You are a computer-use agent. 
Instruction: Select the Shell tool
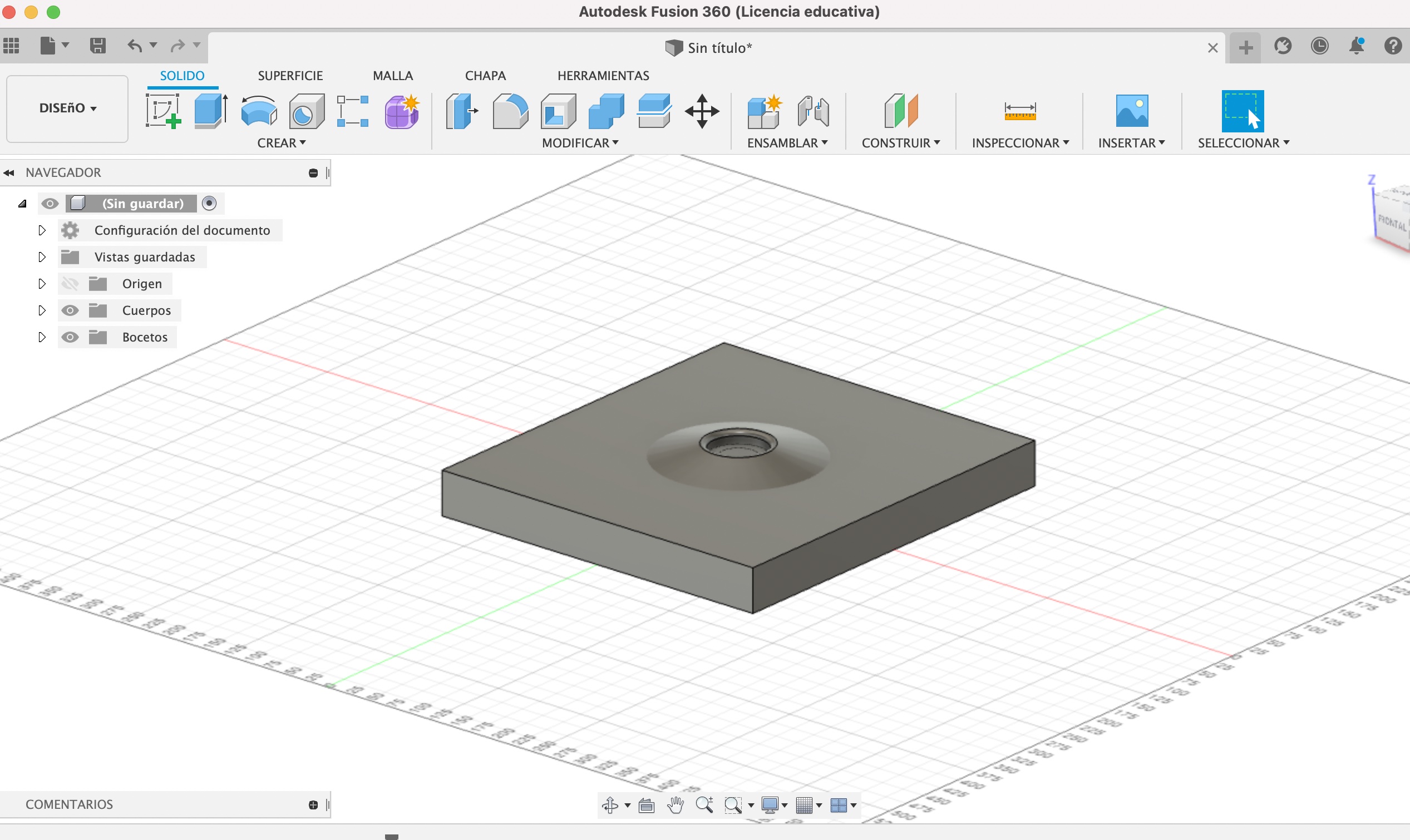(558, 111)
